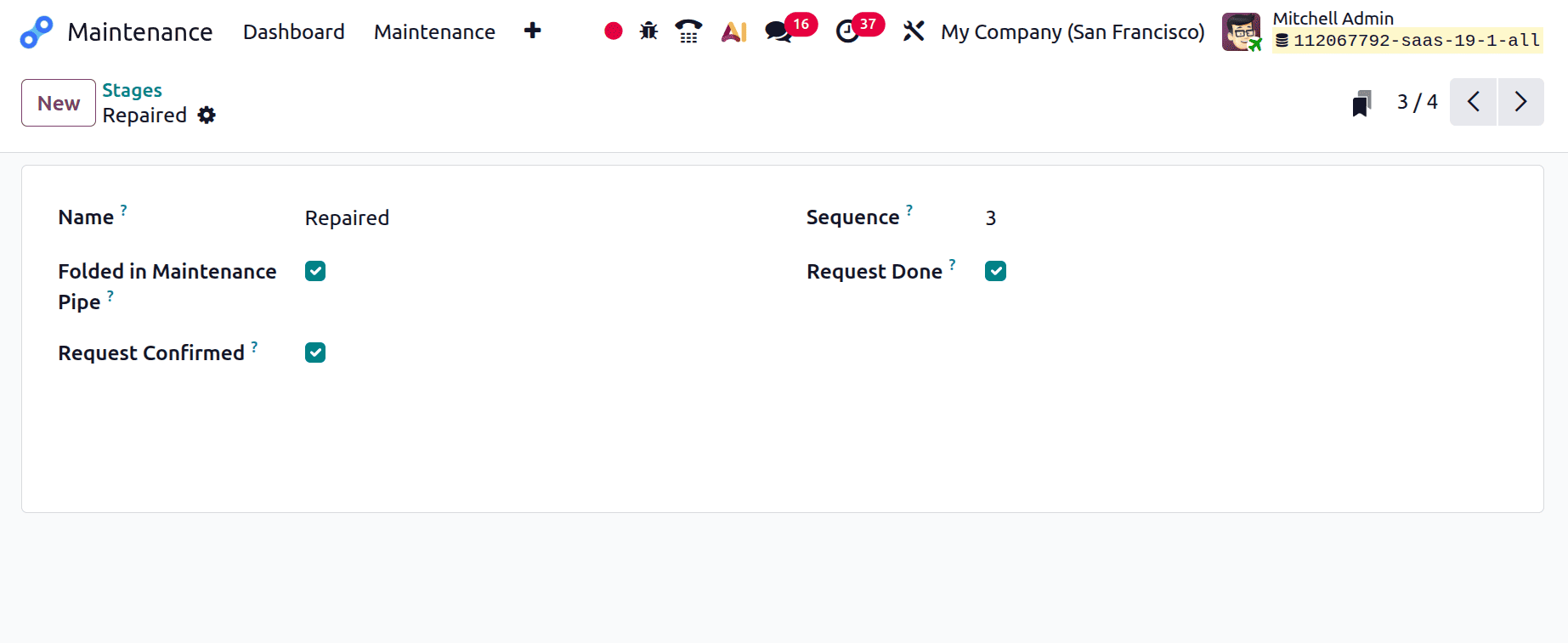This screenshot has width=1568, height=643.
Task: Open the Odoo apps home icon
Action: coord(37,32)
